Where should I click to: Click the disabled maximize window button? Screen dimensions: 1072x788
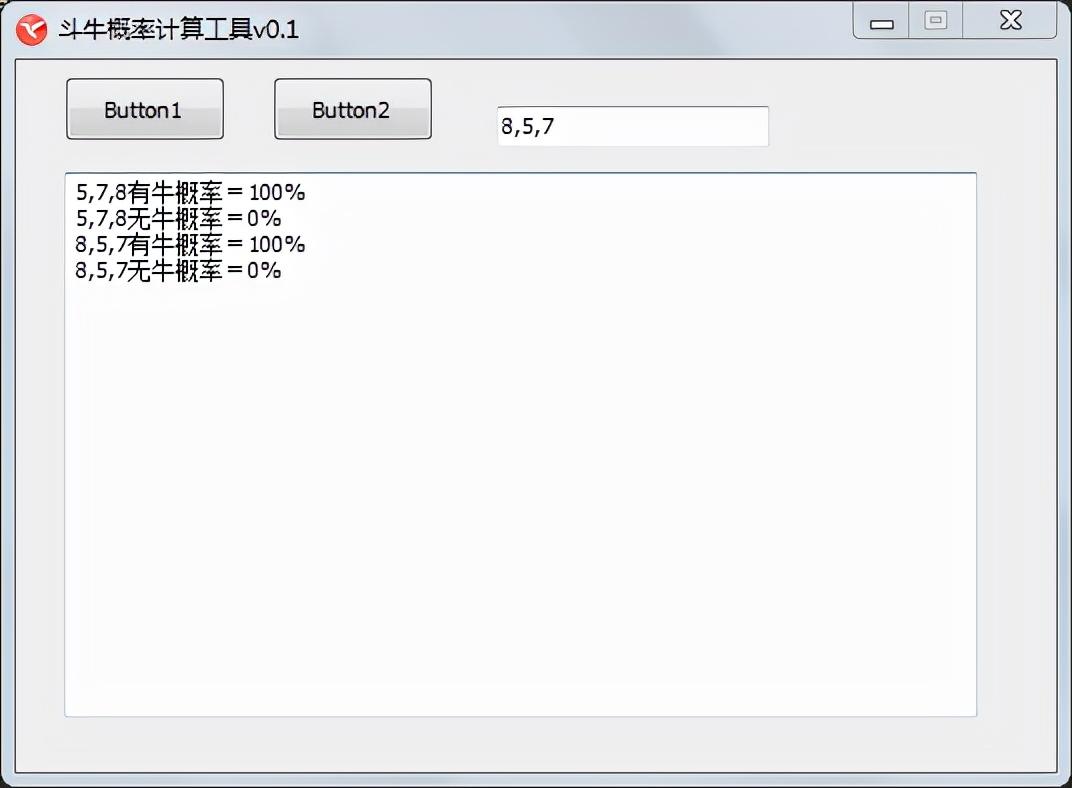pyautogui.click(x=935, y=21)
